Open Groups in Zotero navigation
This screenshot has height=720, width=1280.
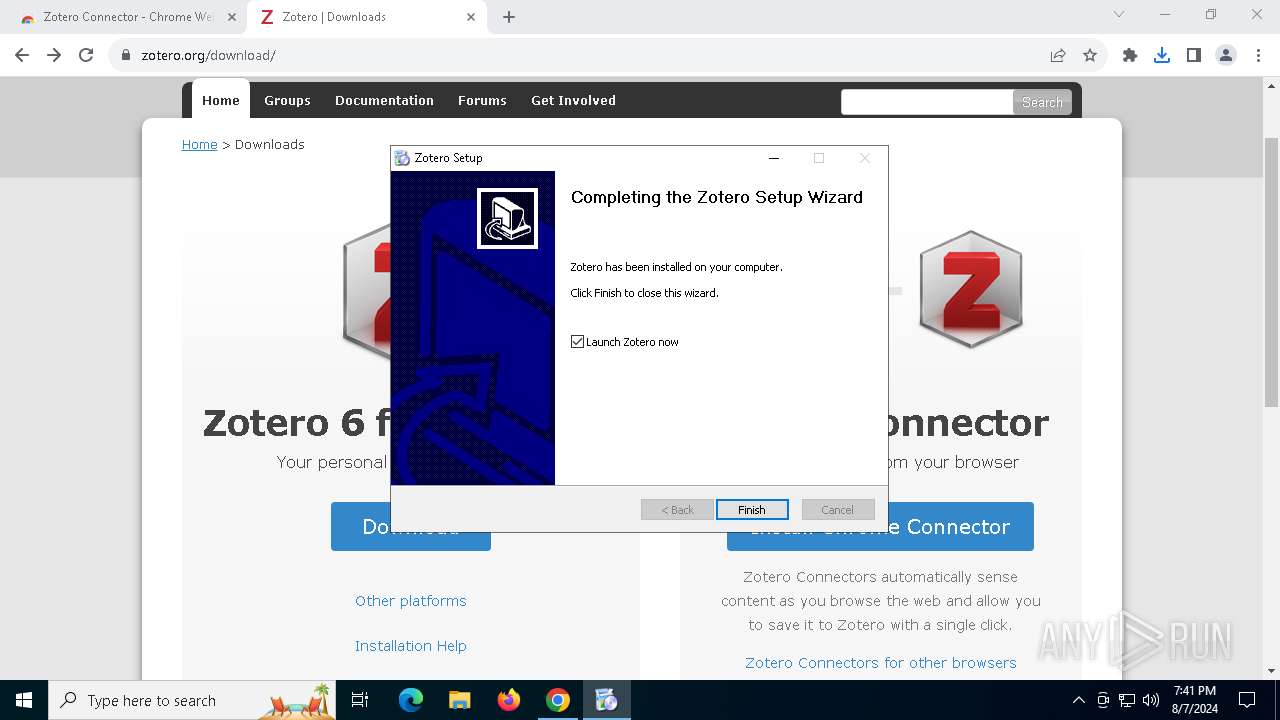(287, 100)
